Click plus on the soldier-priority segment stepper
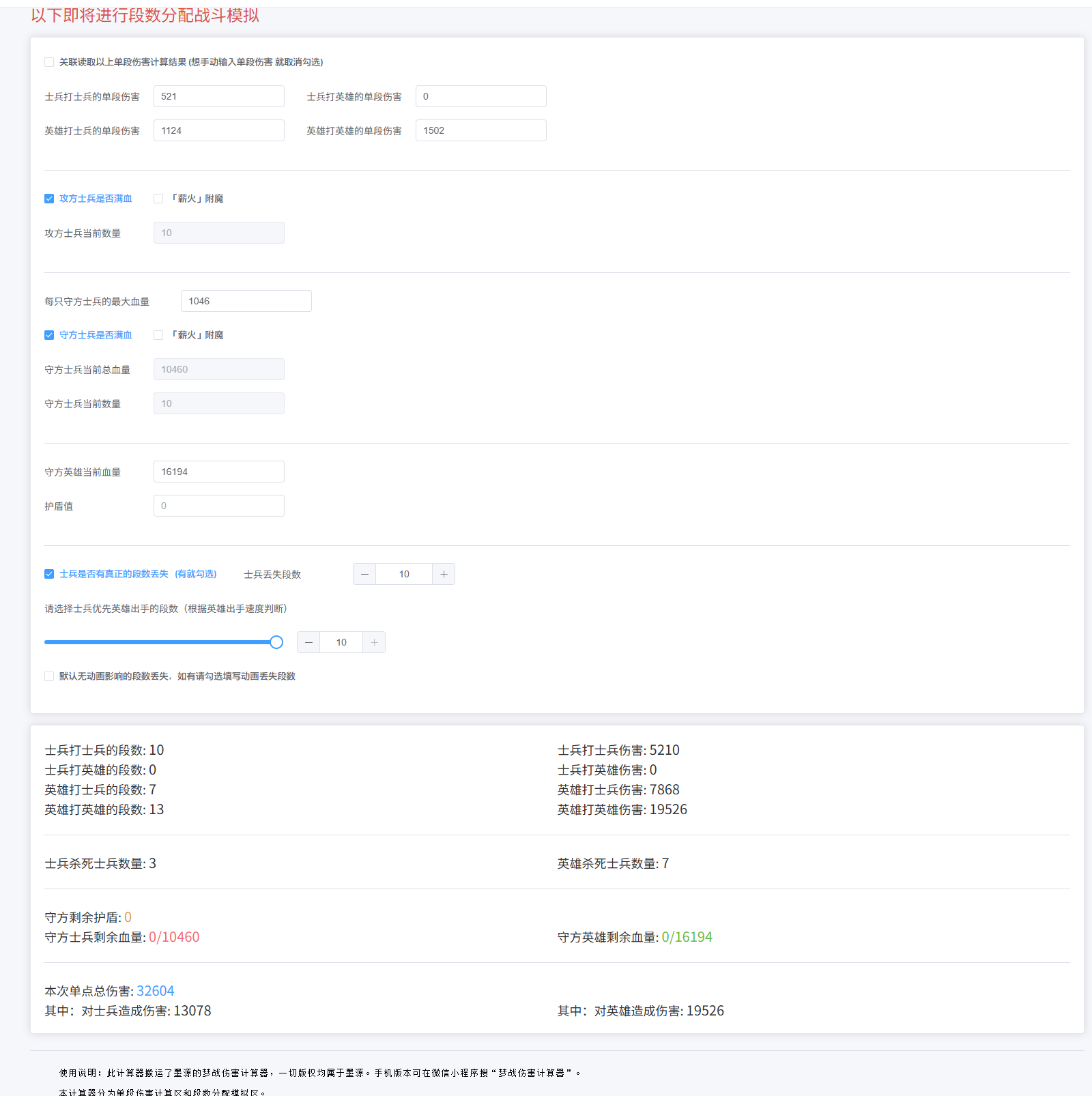 [x=374, y=642]
